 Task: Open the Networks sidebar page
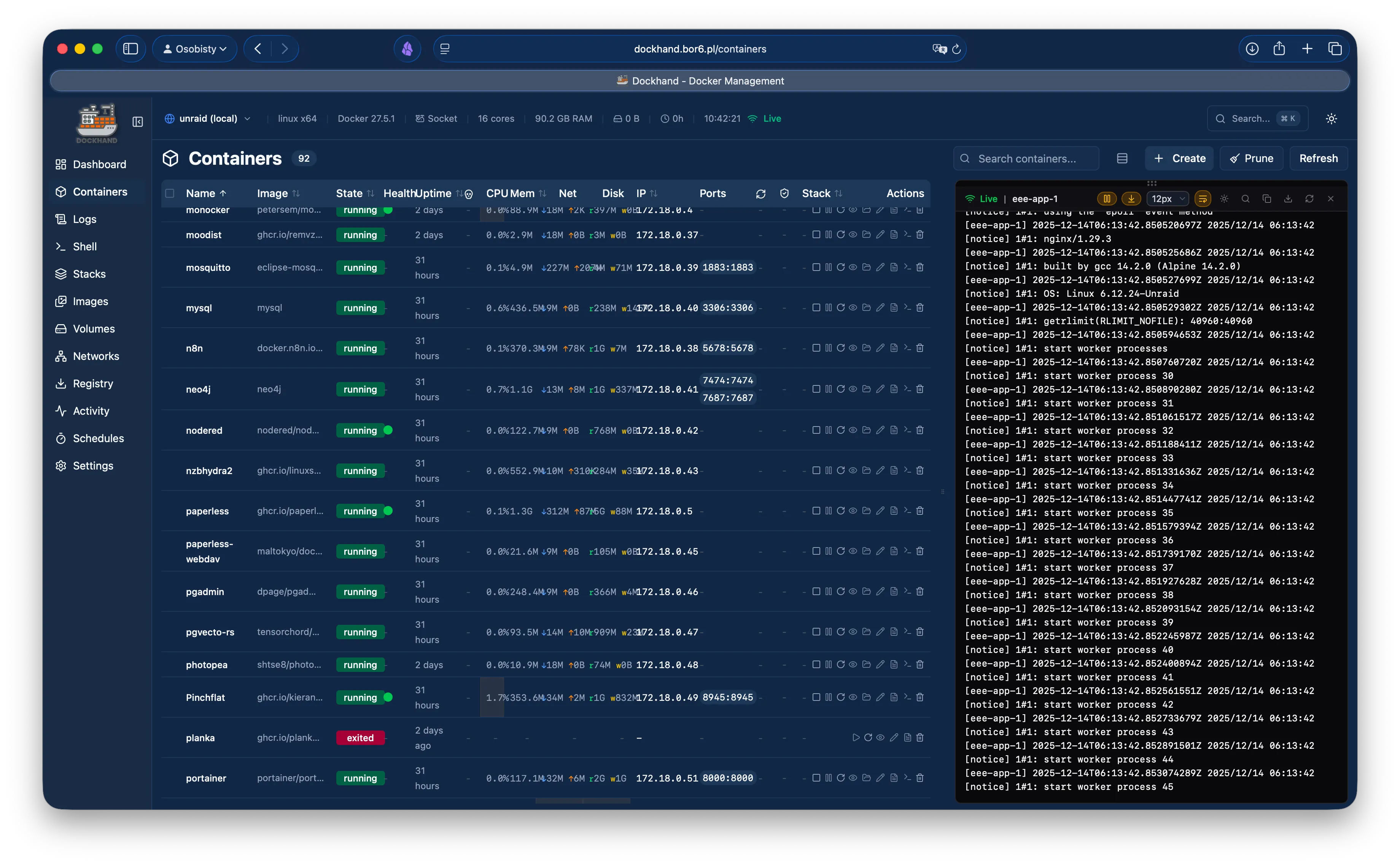pos(95,356)
